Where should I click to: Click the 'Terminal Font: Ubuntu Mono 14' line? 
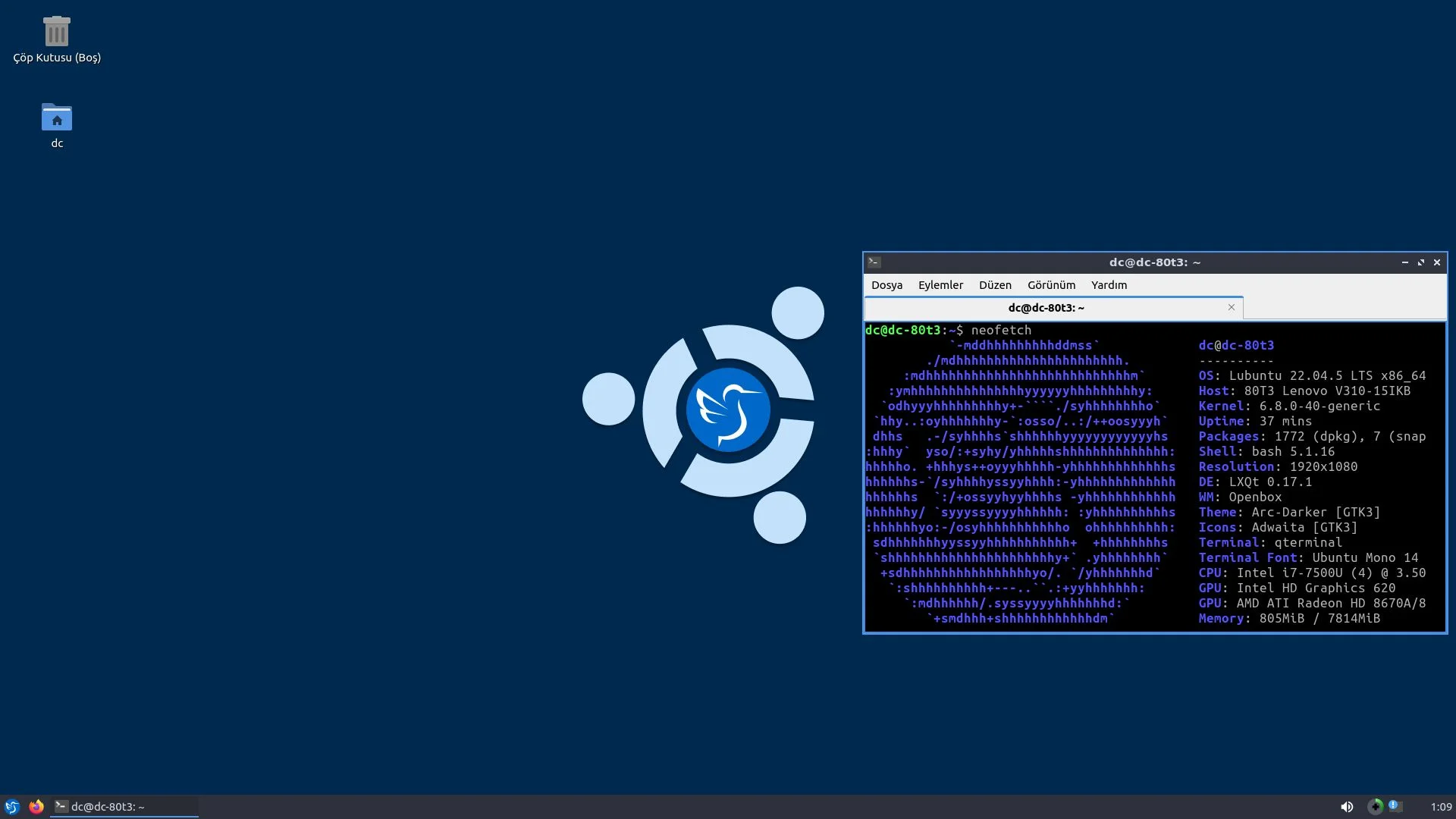point(1308,557)
